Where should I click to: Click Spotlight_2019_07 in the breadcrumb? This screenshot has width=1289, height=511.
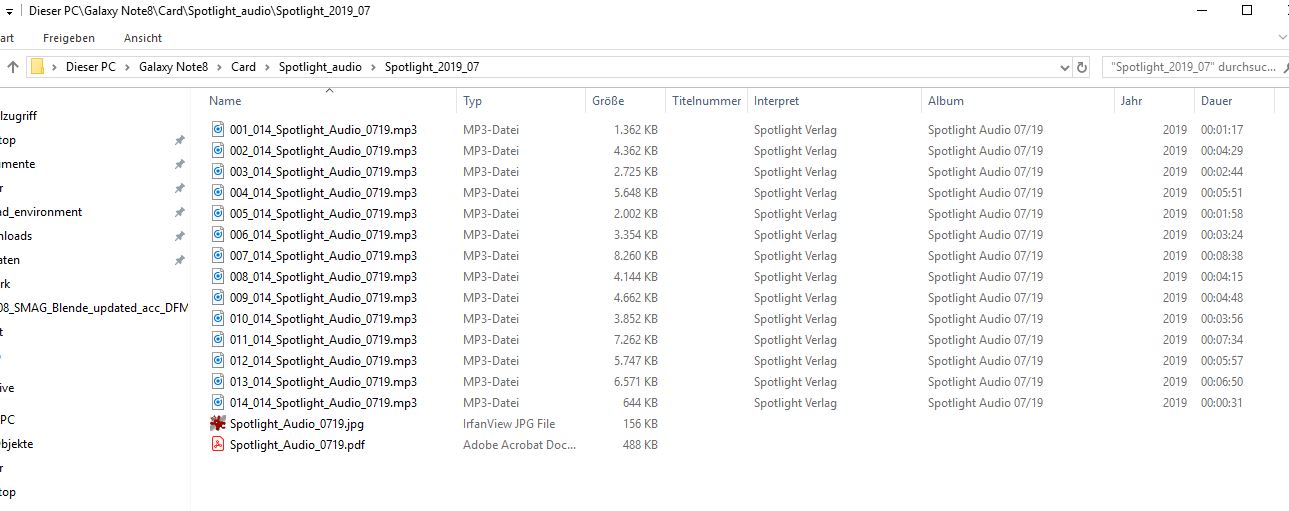coord(432,67)
